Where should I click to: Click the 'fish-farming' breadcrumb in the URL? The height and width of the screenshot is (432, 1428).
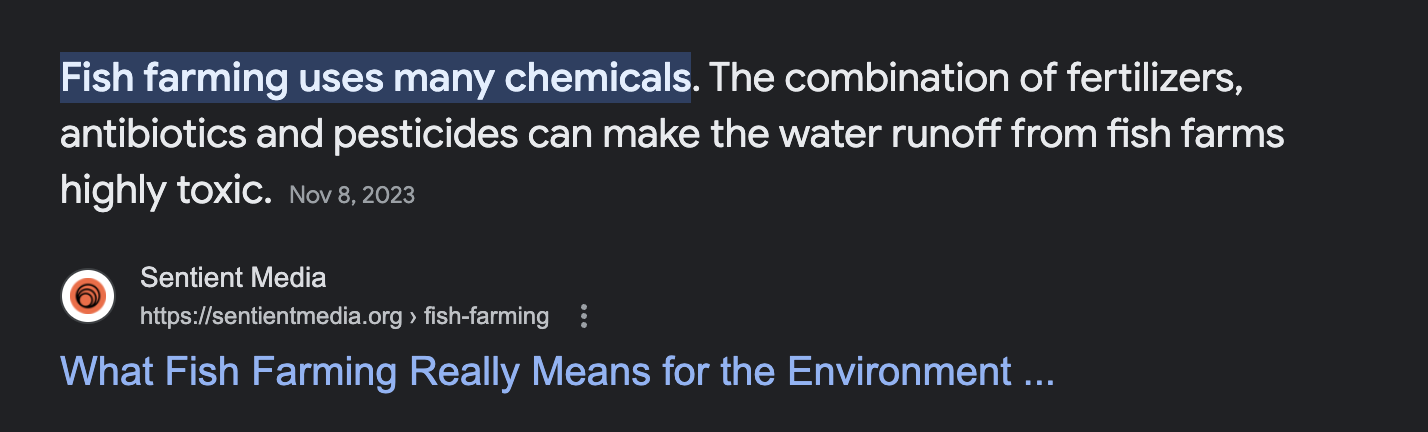coord(486,317)
